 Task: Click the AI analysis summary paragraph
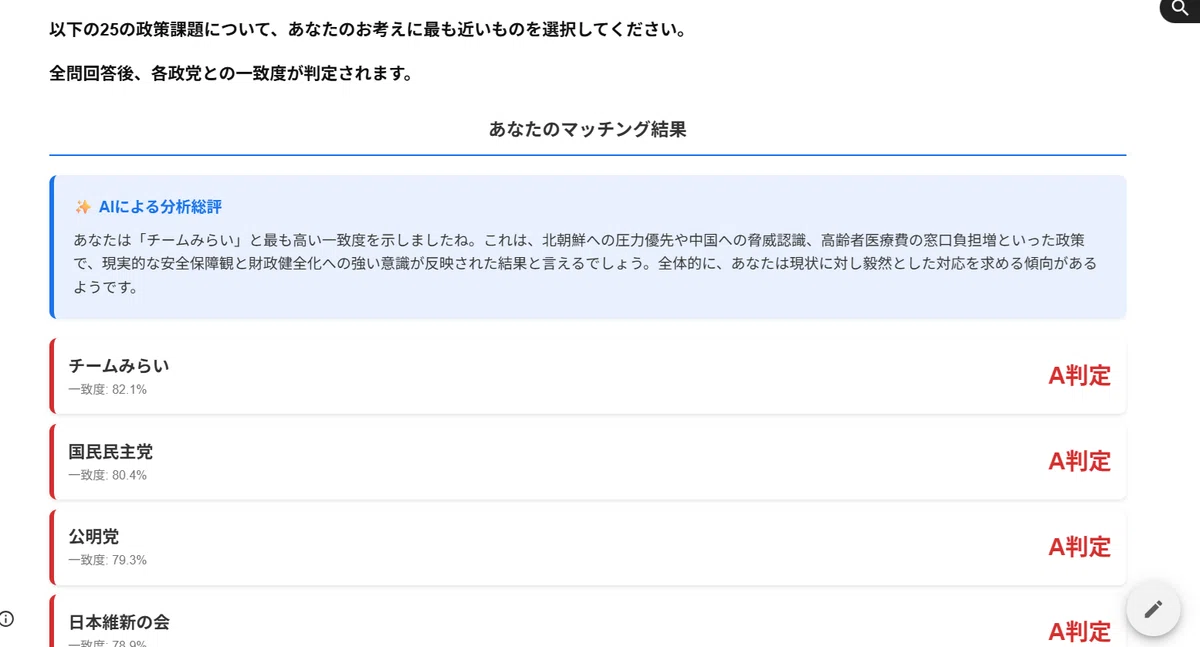click(x=585, y=264)
